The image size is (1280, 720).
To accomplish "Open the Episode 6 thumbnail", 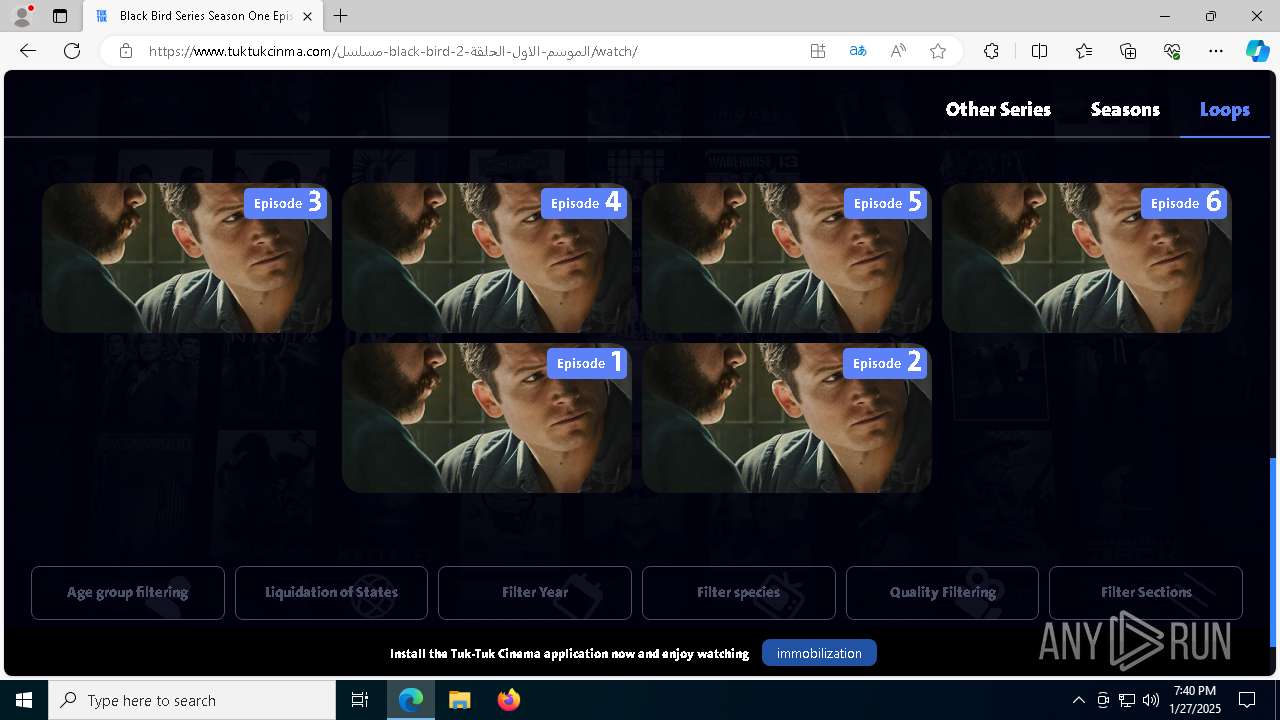I will point(1087,257).
